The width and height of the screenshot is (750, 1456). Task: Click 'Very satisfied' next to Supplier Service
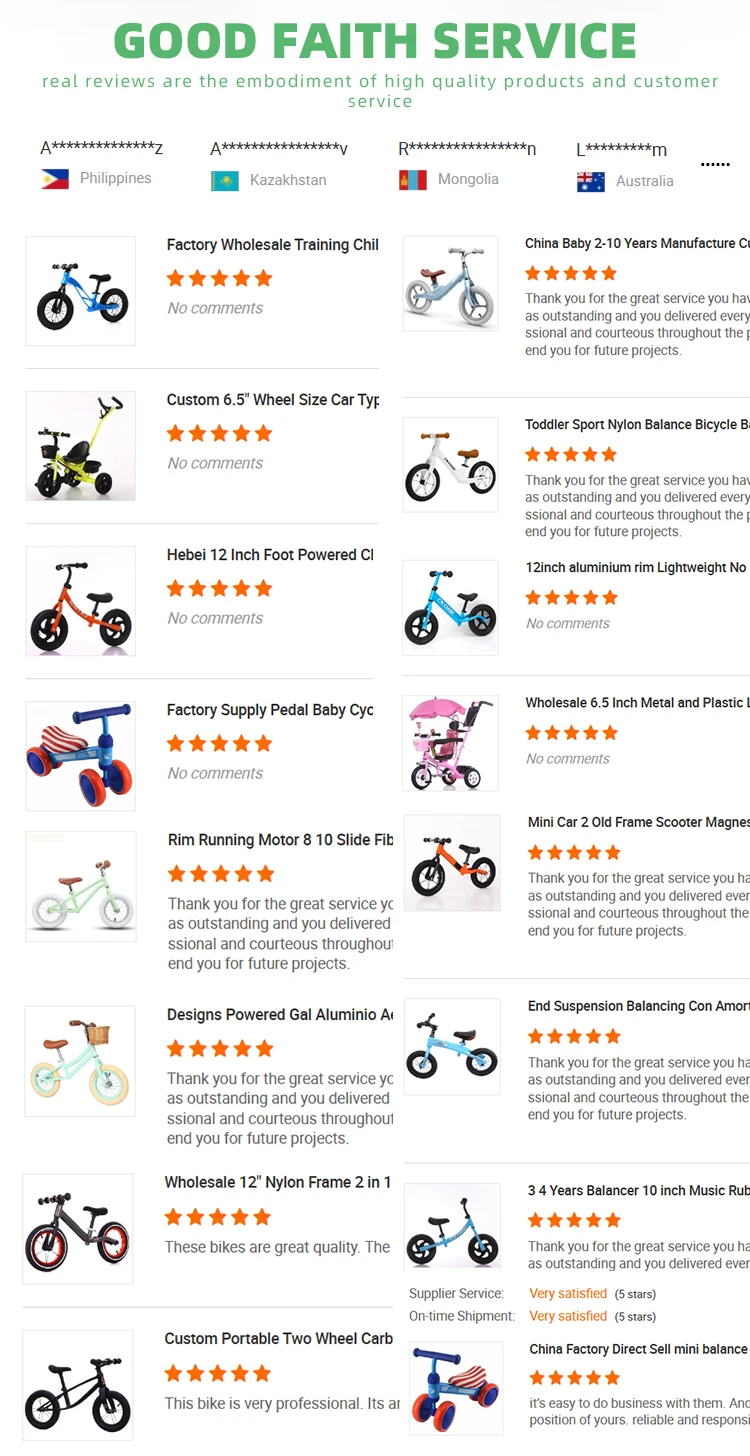568,1293
